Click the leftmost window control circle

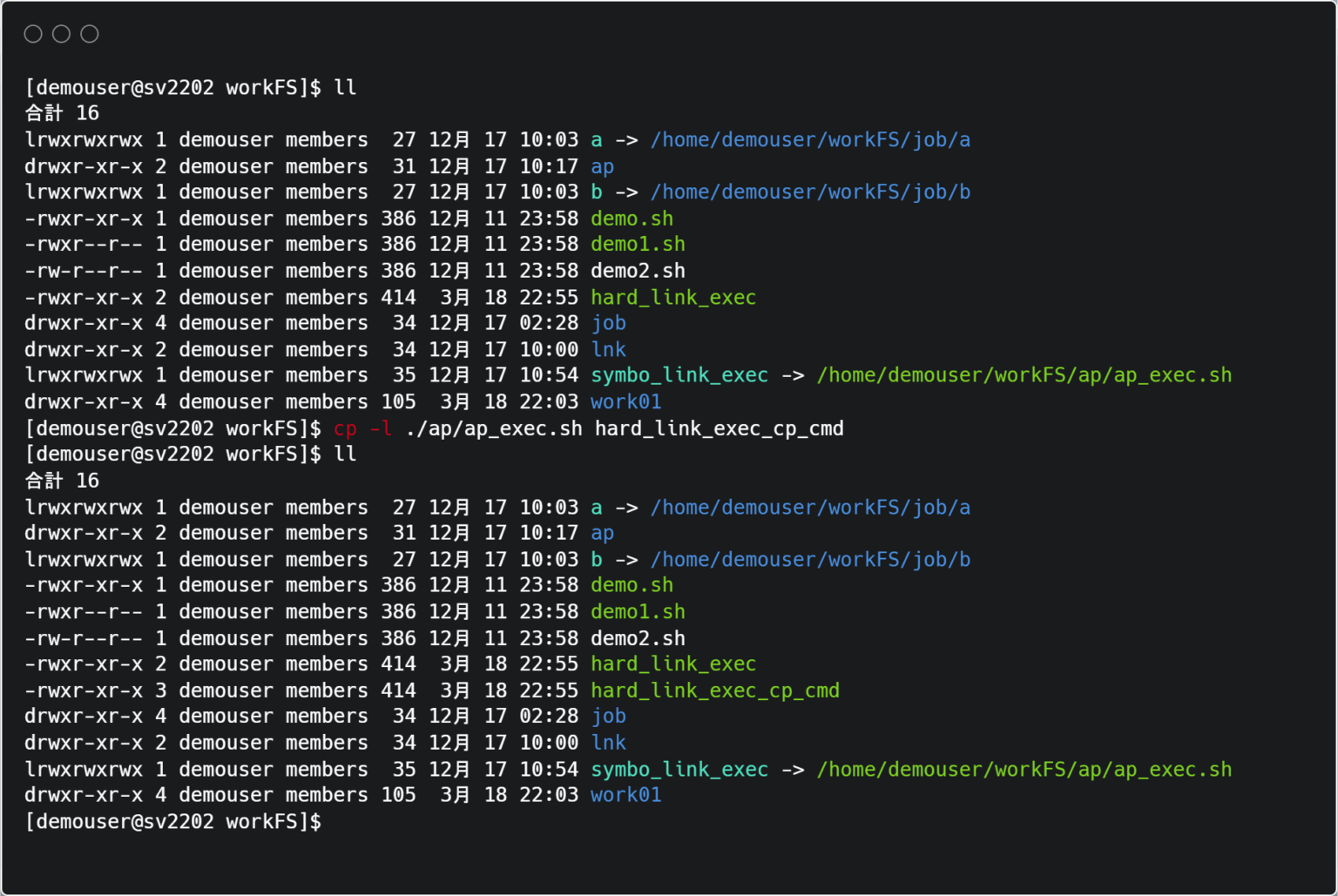(x=33, y=34)
